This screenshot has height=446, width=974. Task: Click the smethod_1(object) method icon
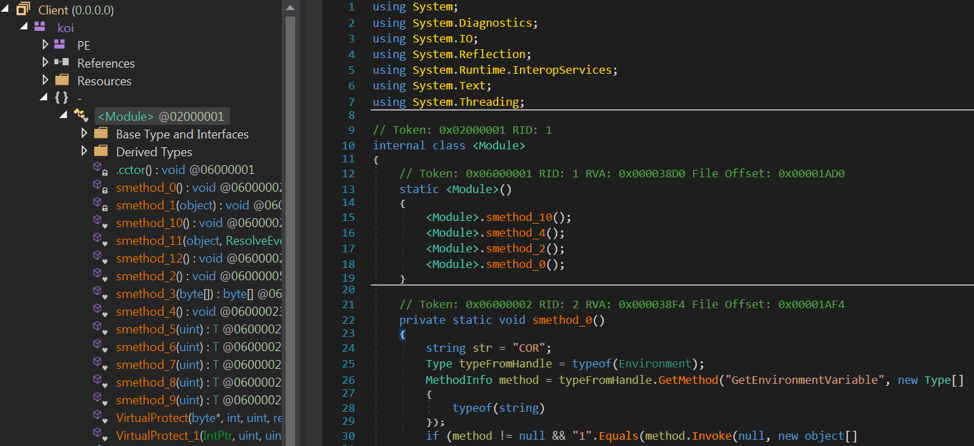(x=100, y=205)
